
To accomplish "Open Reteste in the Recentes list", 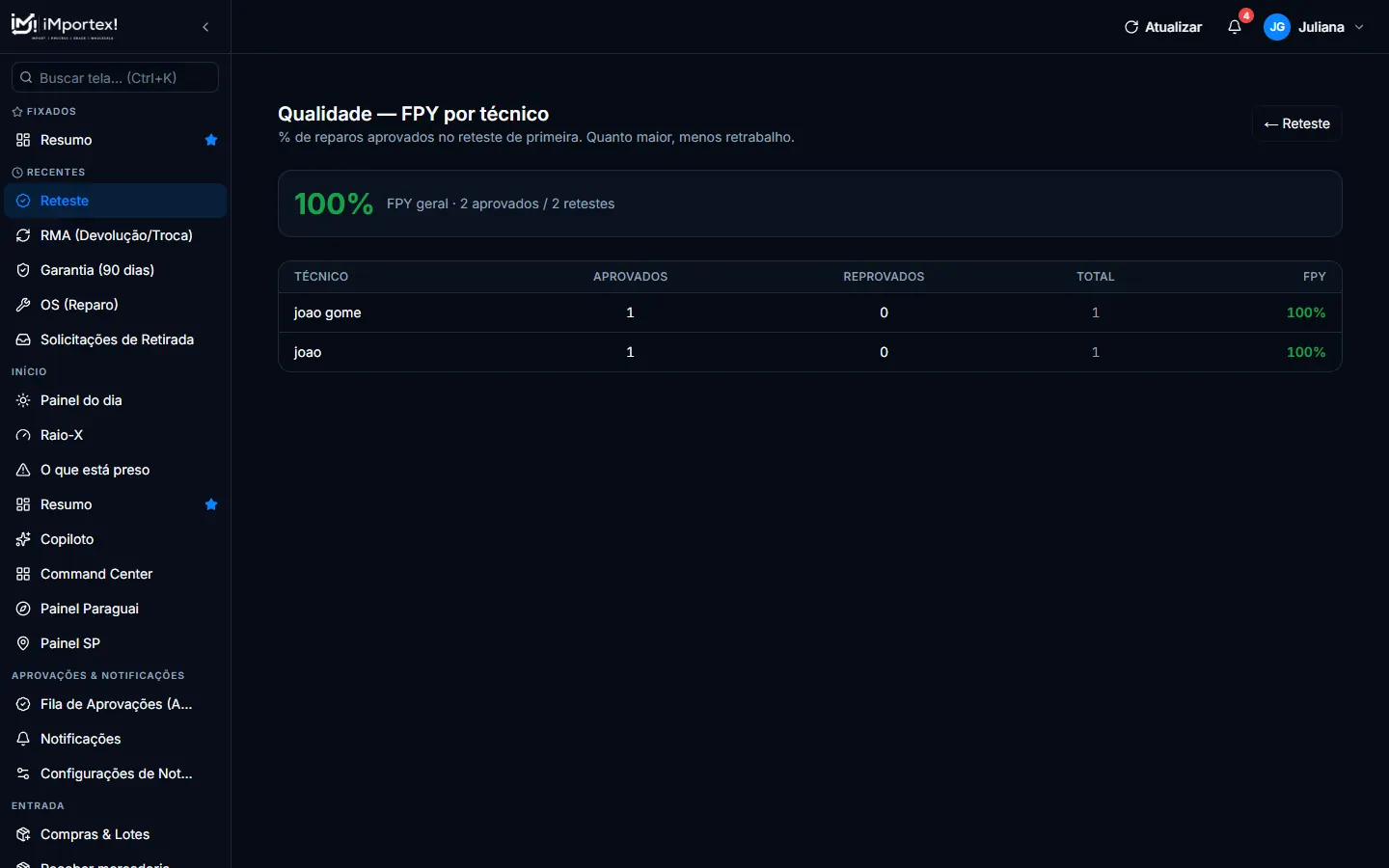I will coord(116,201).
